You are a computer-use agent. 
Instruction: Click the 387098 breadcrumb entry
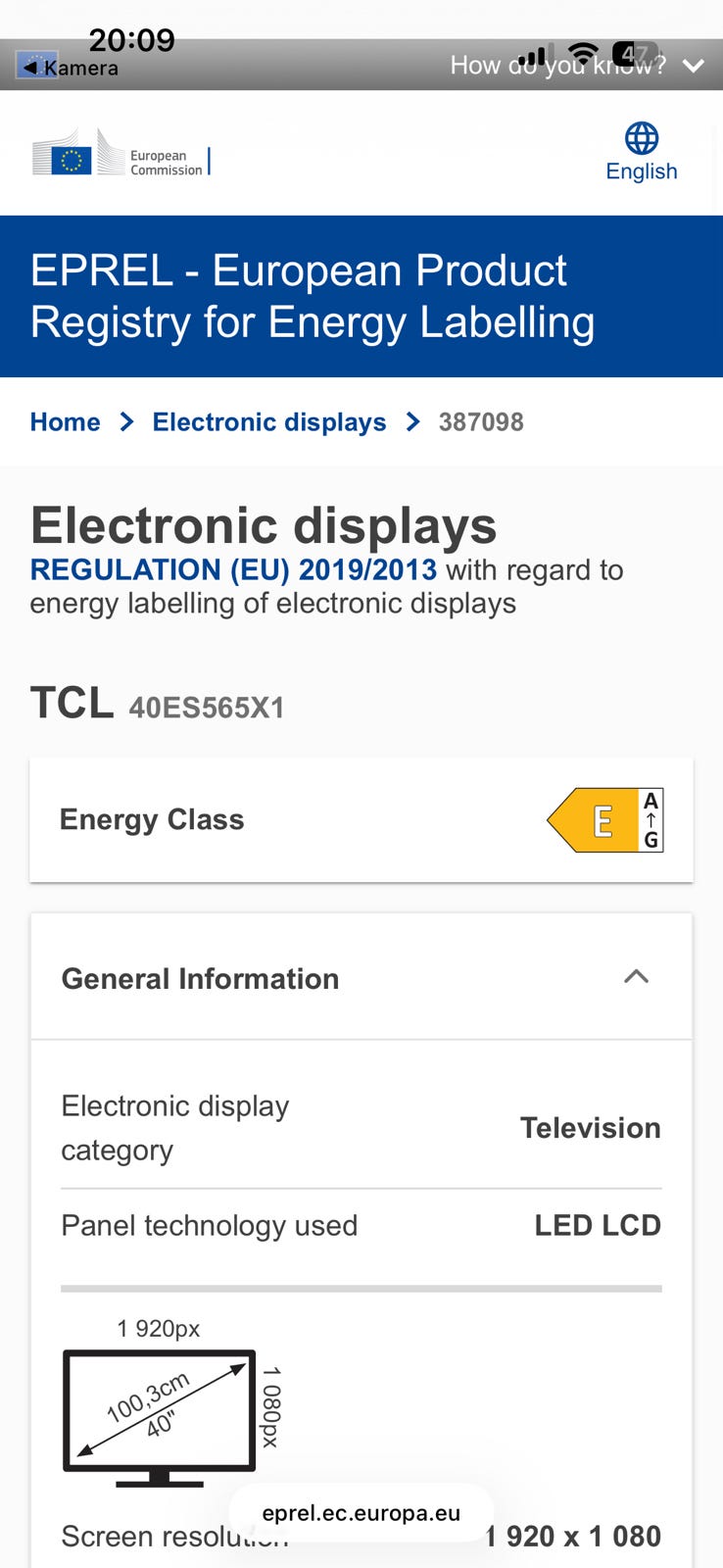coord(481,422)
